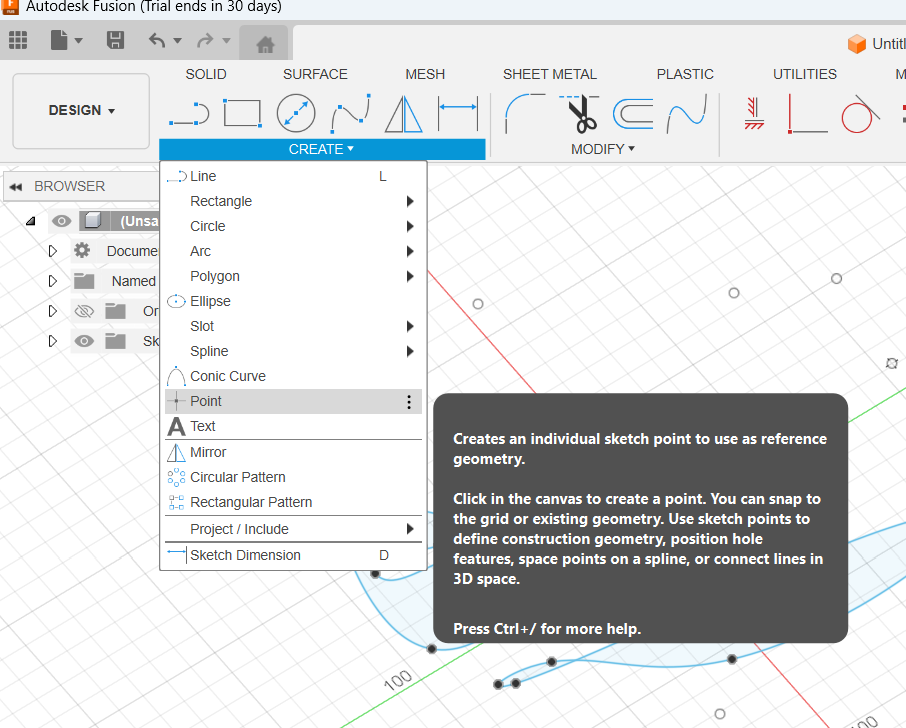906x728 pixels.
Task: Choose Mirror from the Create menu
Action: pyautogui.click(x=294, y=452)
